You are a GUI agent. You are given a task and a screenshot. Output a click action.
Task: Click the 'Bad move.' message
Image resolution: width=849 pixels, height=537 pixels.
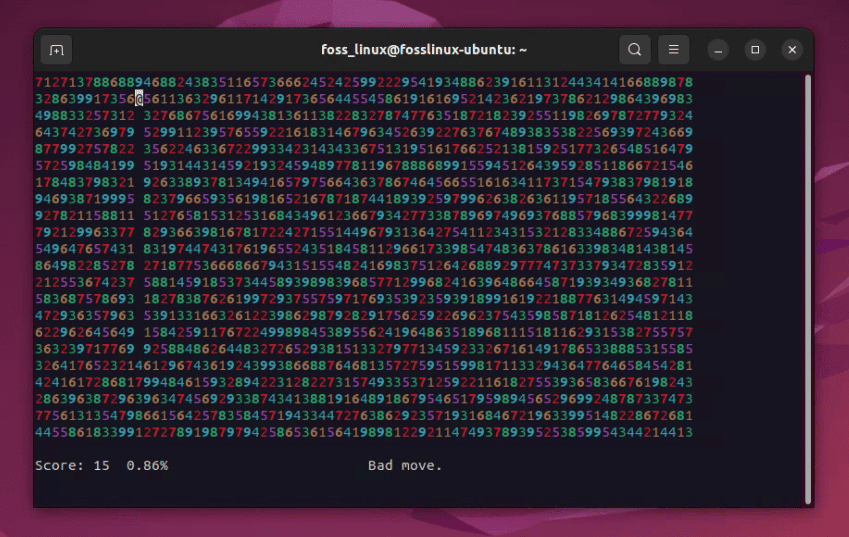pyautogui.click(x=405, y=466)
